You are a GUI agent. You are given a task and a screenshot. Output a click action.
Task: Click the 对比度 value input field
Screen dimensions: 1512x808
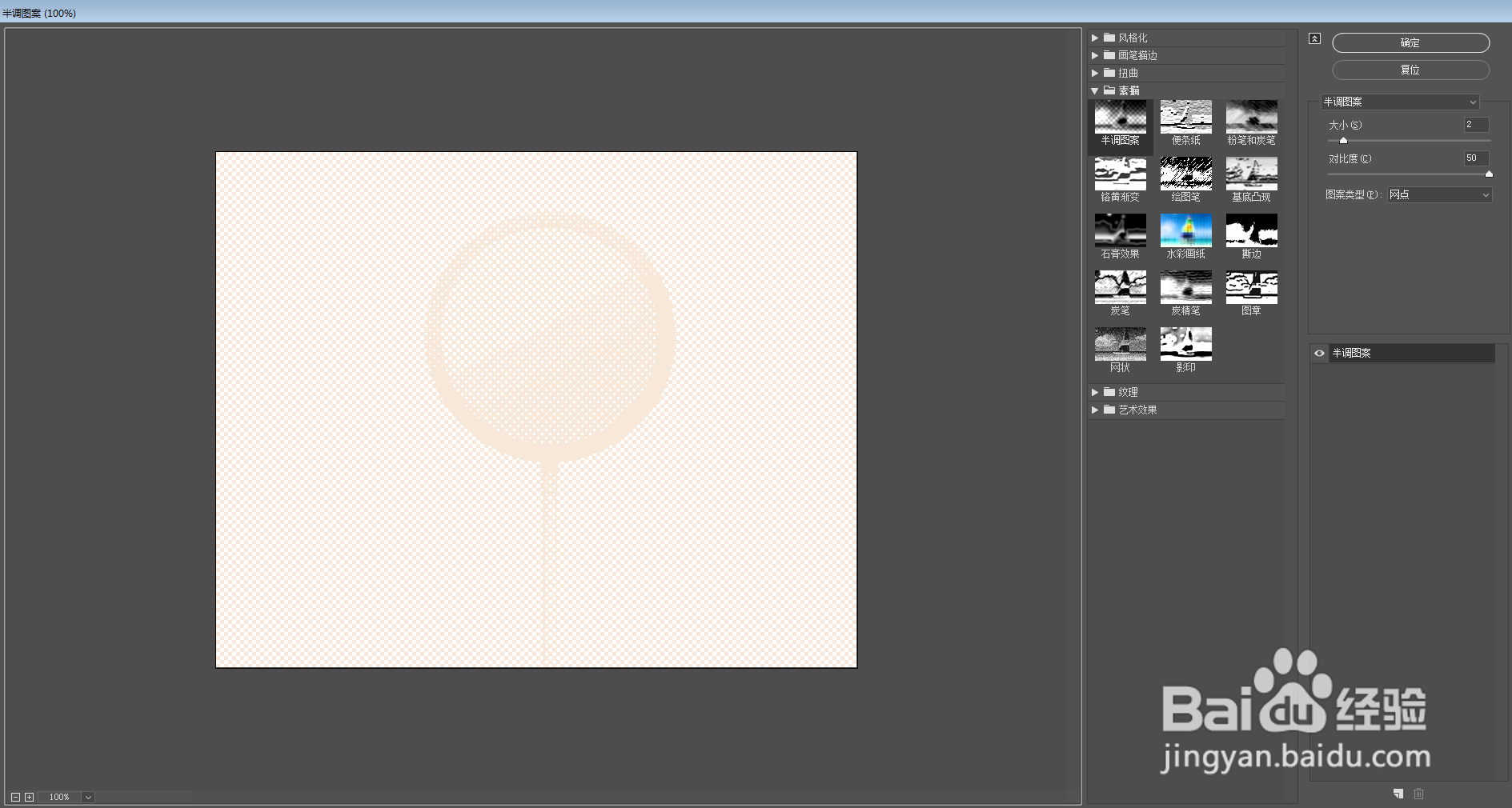point(1476,158)
